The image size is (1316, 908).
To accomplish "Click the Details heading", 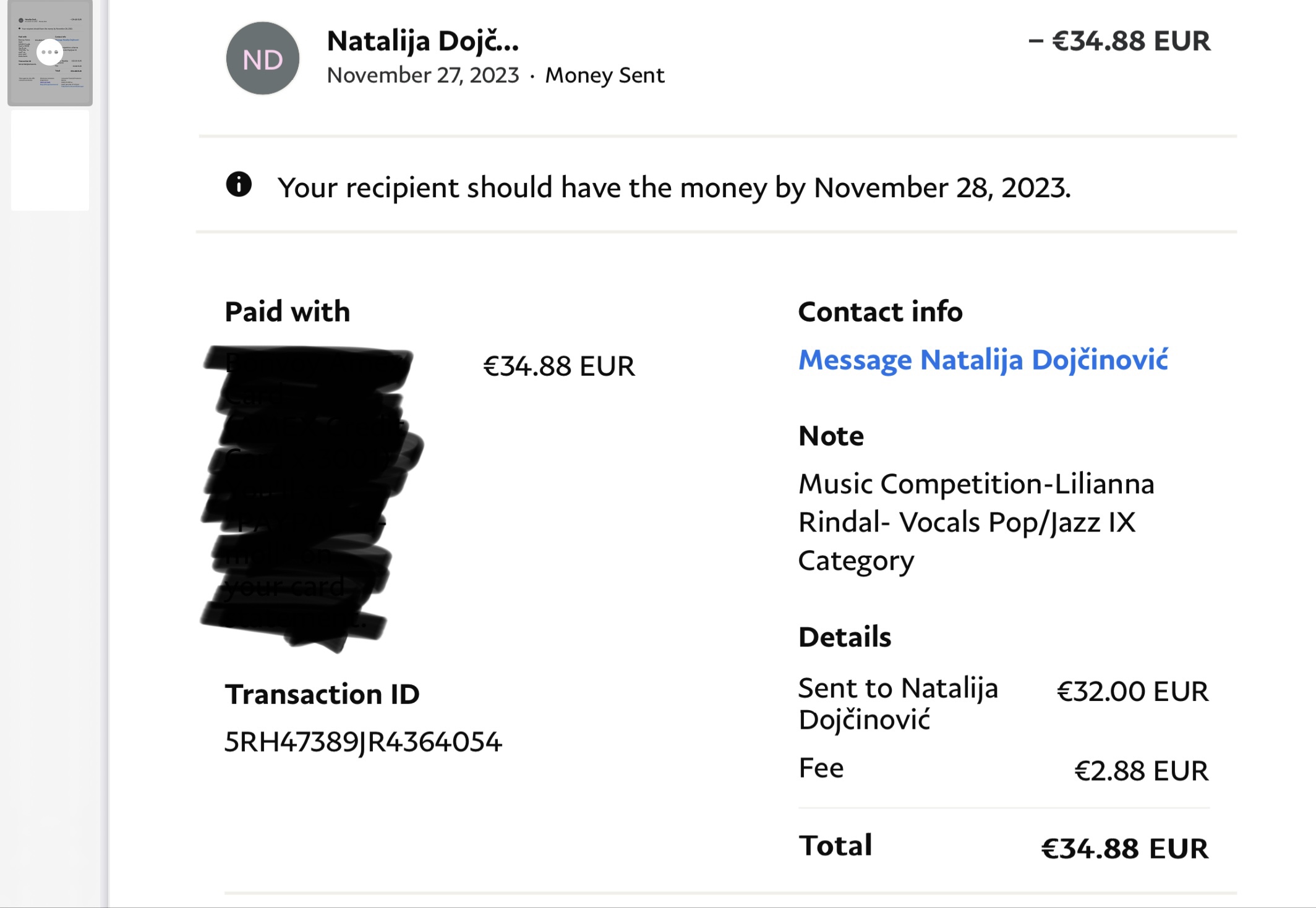I will click(x=845, y=637).
